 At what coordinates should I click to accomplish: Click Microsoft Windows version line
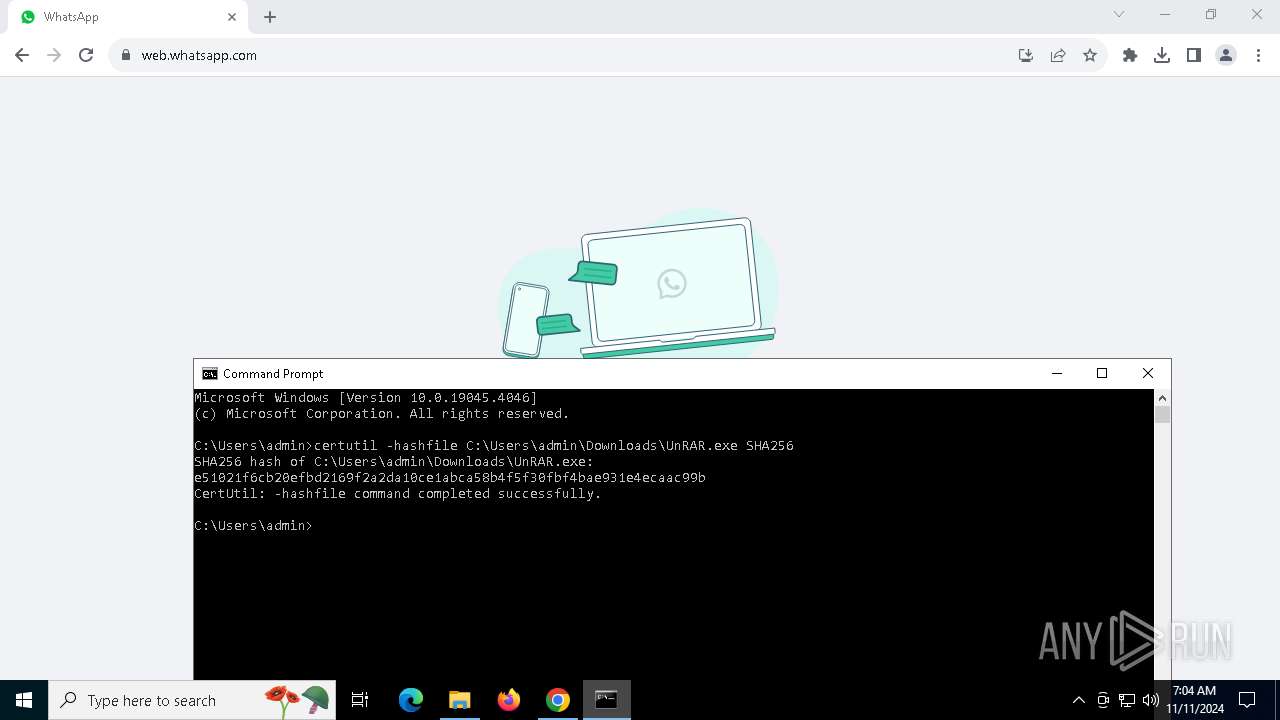coord(366,398)
